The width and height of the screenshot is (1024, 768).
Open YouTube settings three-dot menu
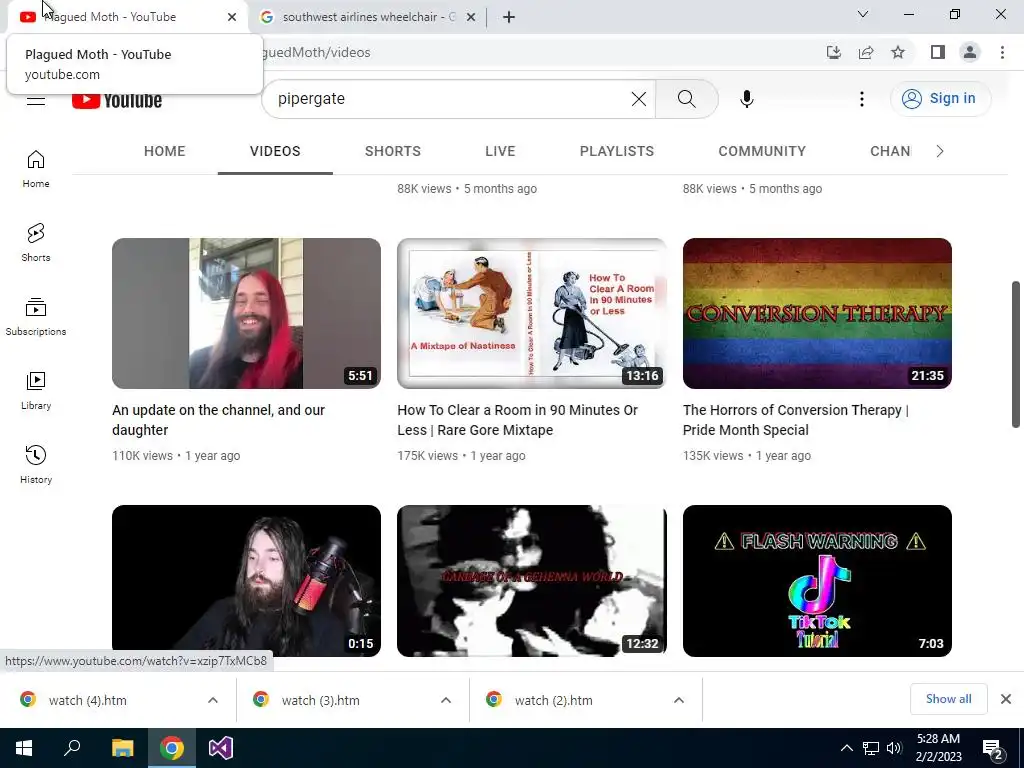coord(861,99)
